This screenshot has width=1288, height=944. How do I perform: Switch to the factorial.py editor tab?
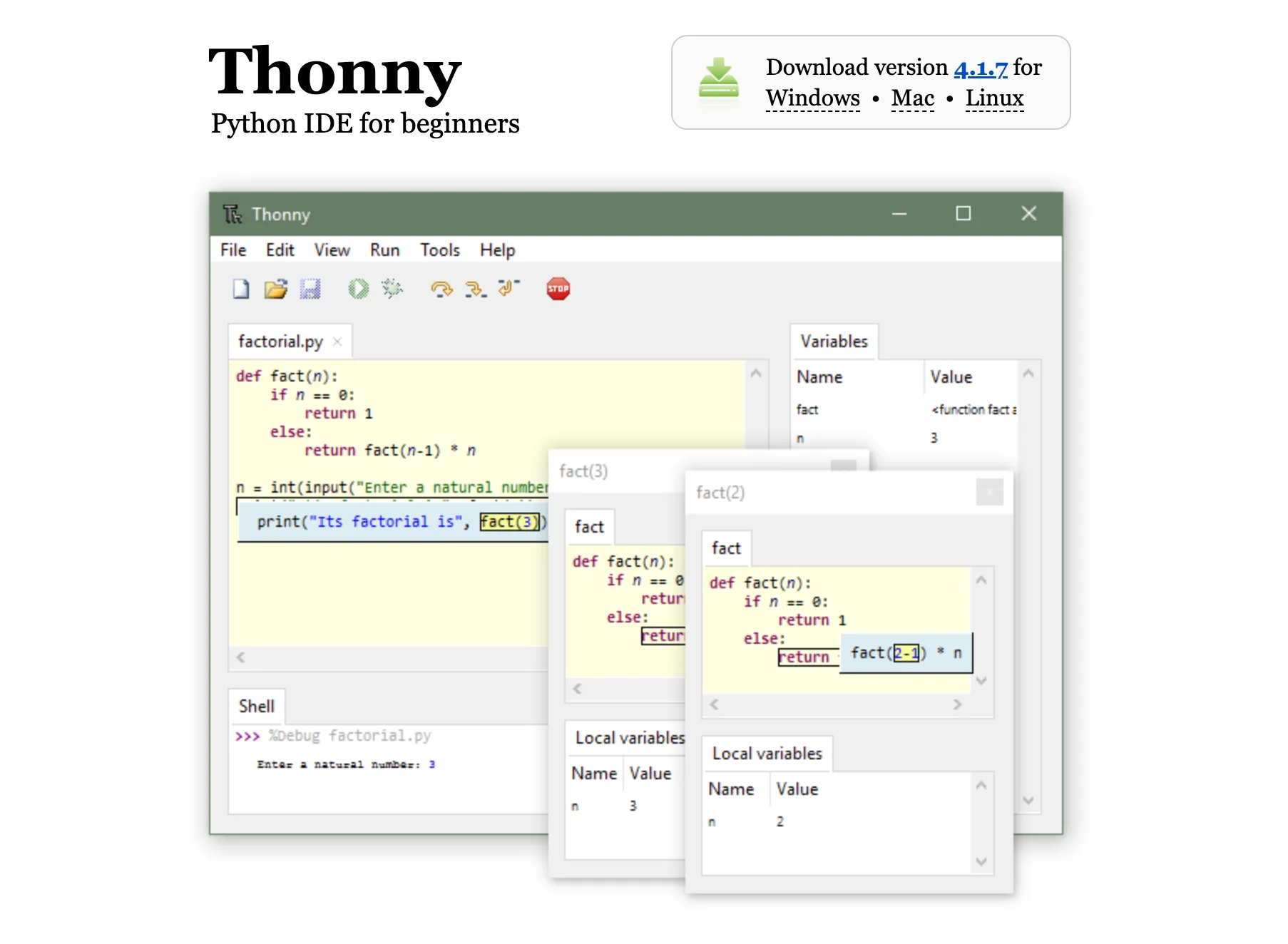tap(280, 342)
